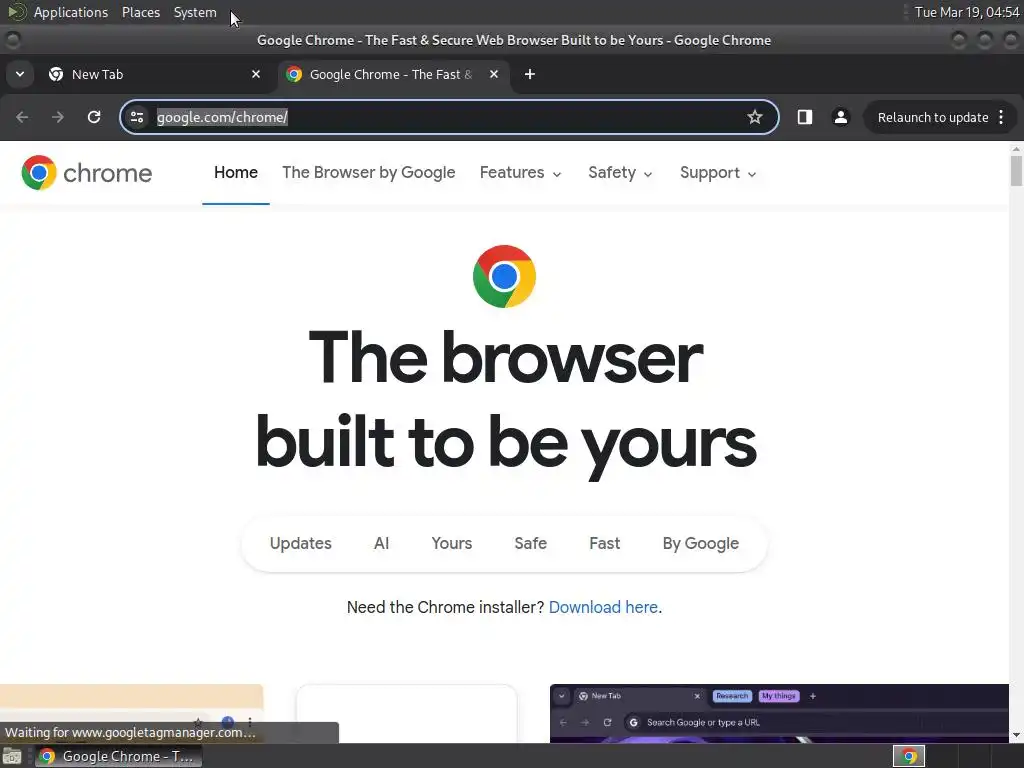
Task: Click the scrollbar down arrow
Action: (1016, 735)
